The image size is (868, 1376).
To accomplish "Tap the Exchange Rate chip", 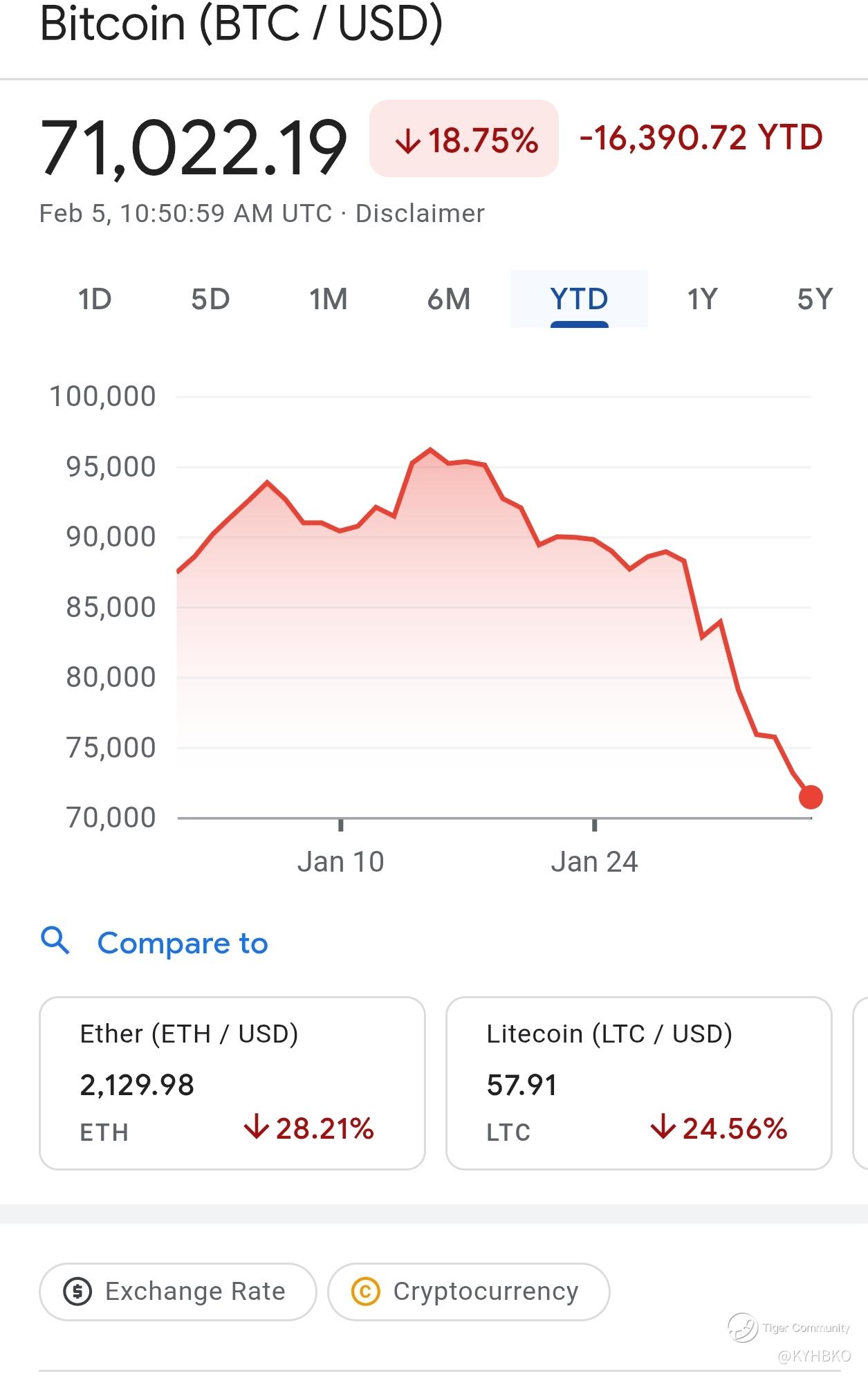I will (x=178, y=1291).
